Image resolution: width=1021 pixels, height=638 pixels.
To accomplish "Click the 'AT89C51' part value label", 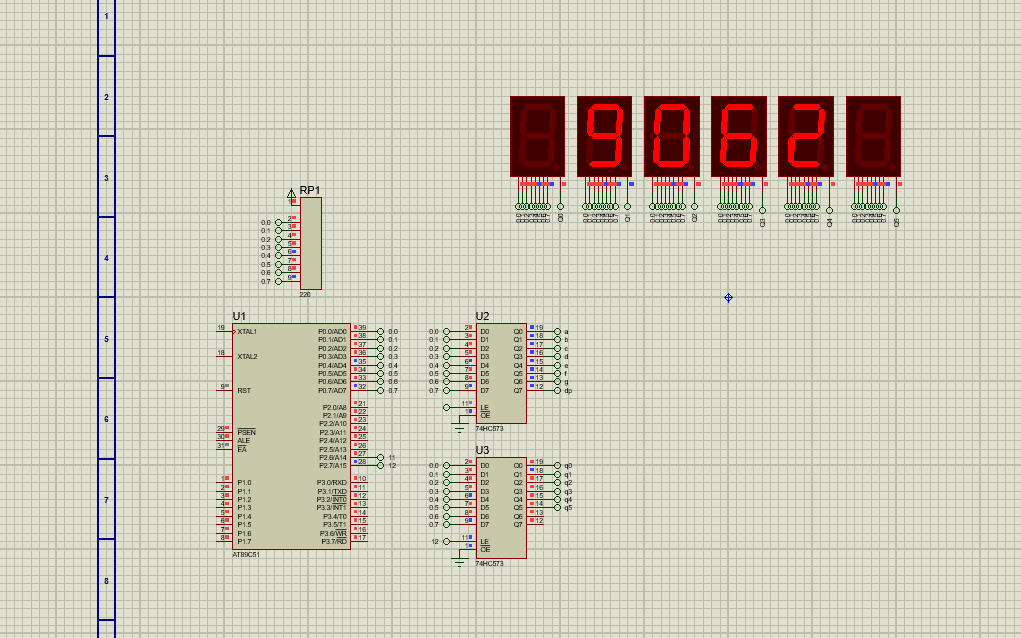I will tap(245, 555).
